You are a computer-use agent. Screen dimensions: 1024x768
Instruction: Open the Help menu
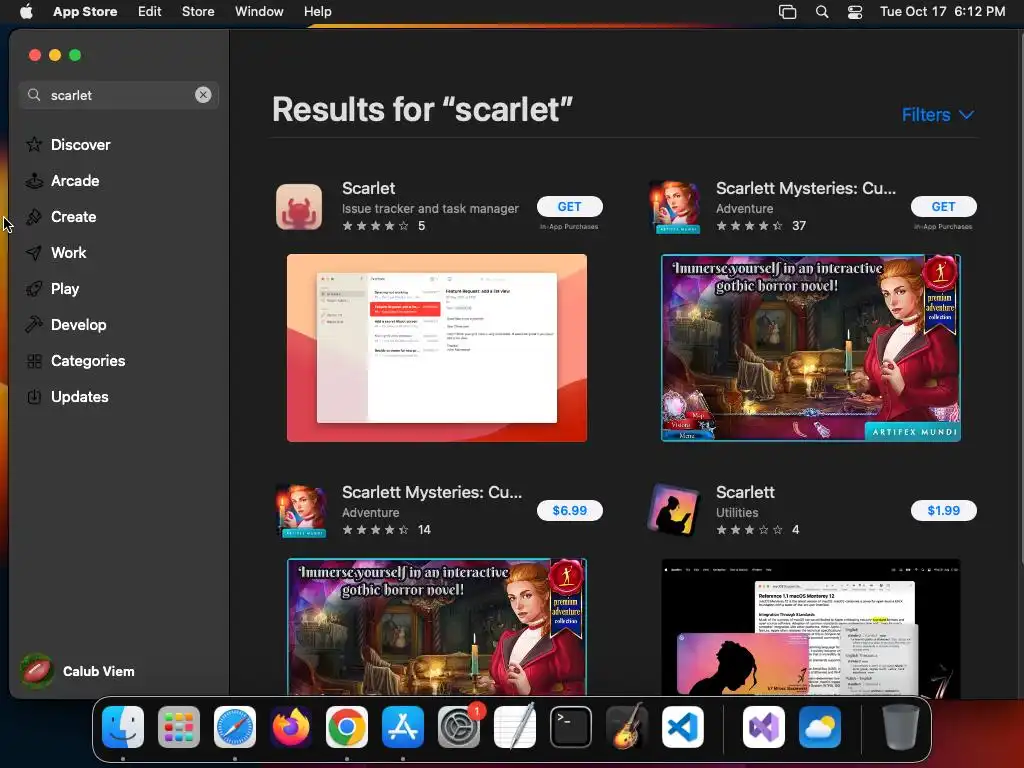[317, 12]
